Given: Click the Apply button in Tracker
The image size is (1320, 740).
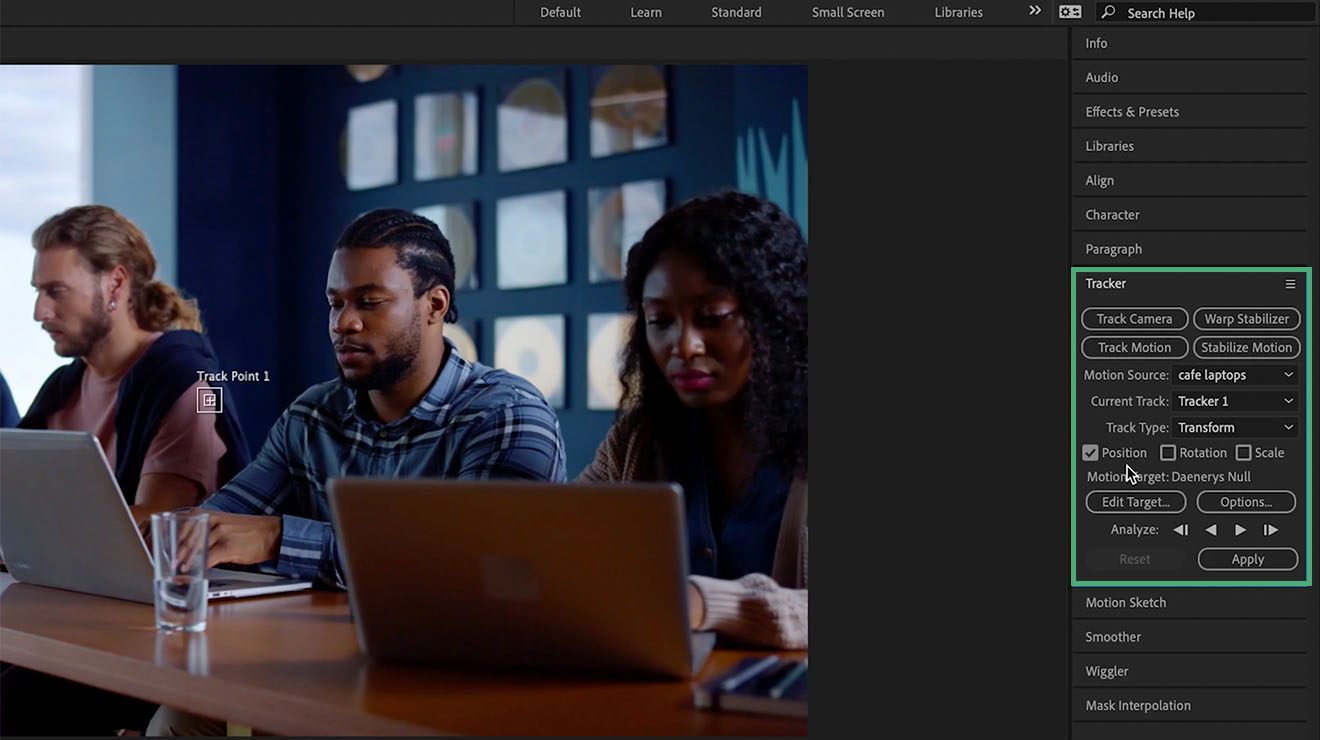Looking at the screenshot, I should [1247, 558].
